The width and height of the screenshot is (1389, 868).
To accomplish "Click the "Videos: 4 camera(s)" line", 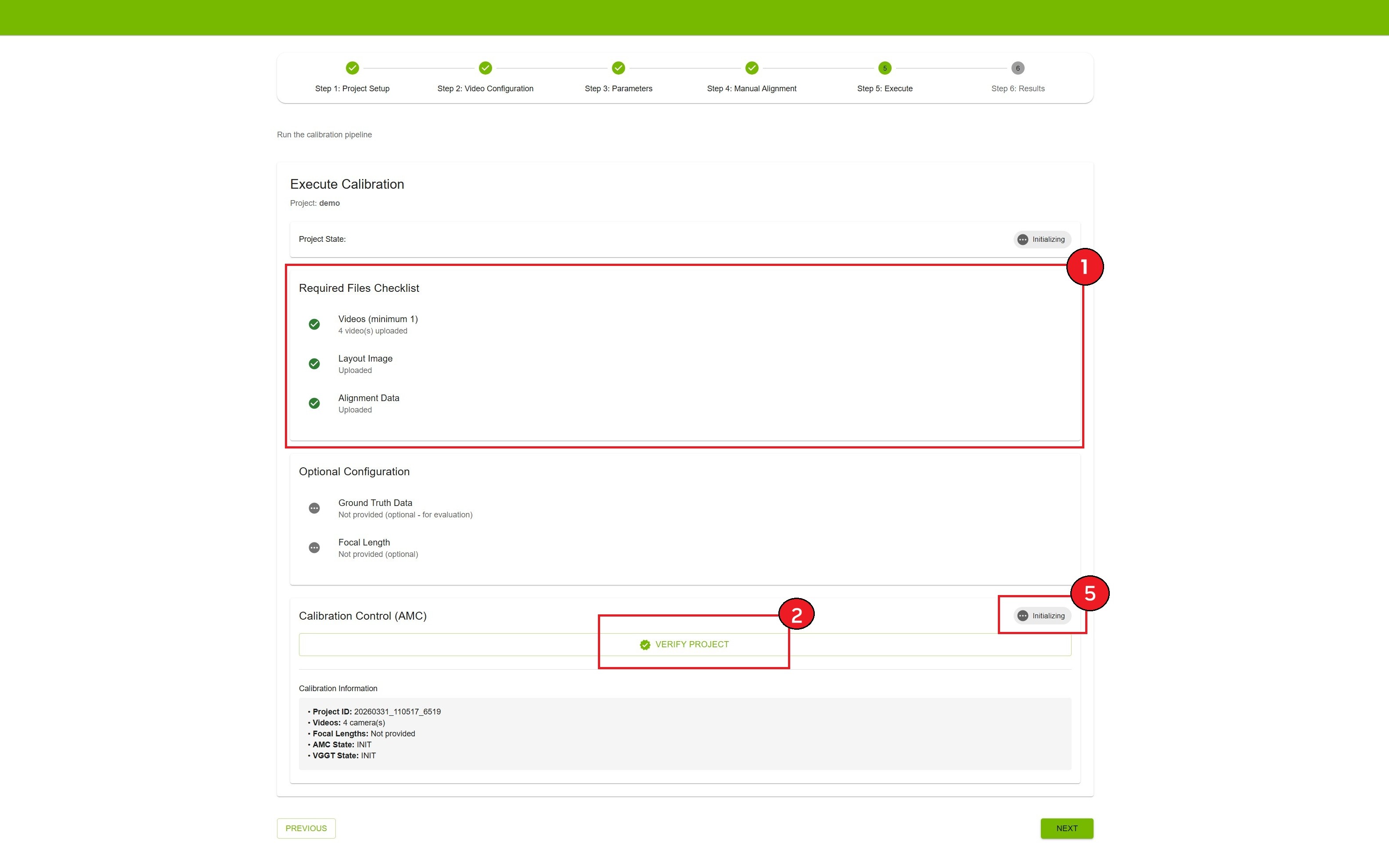I will point(349,723).
